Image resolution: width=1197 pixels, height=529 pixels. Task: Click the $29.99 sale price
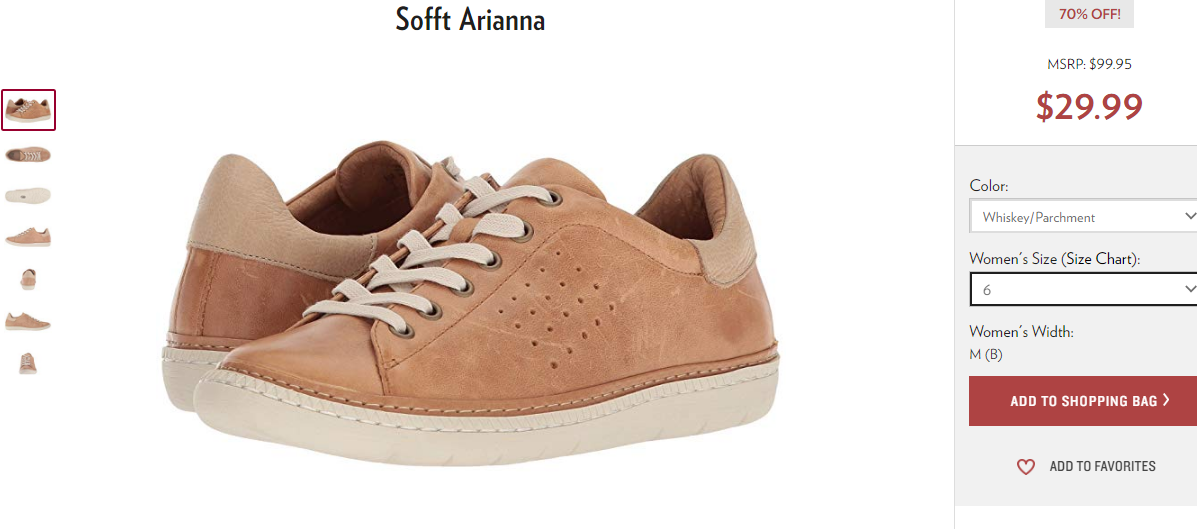1089,106
